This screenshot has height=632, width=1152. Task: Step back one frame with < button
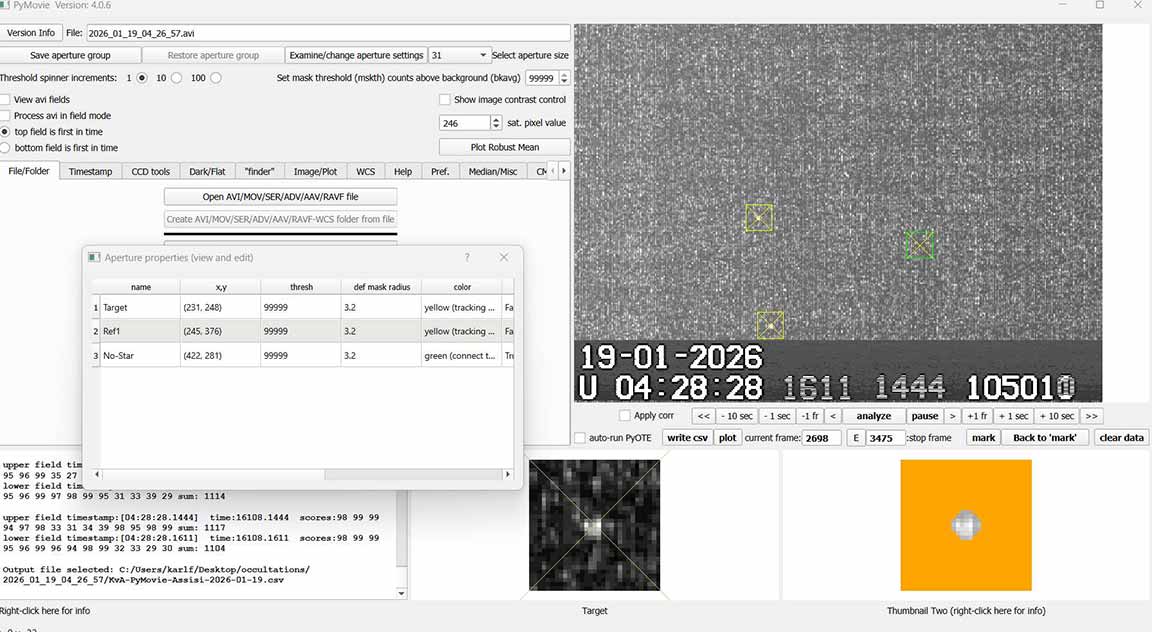[x=832, y=416]
